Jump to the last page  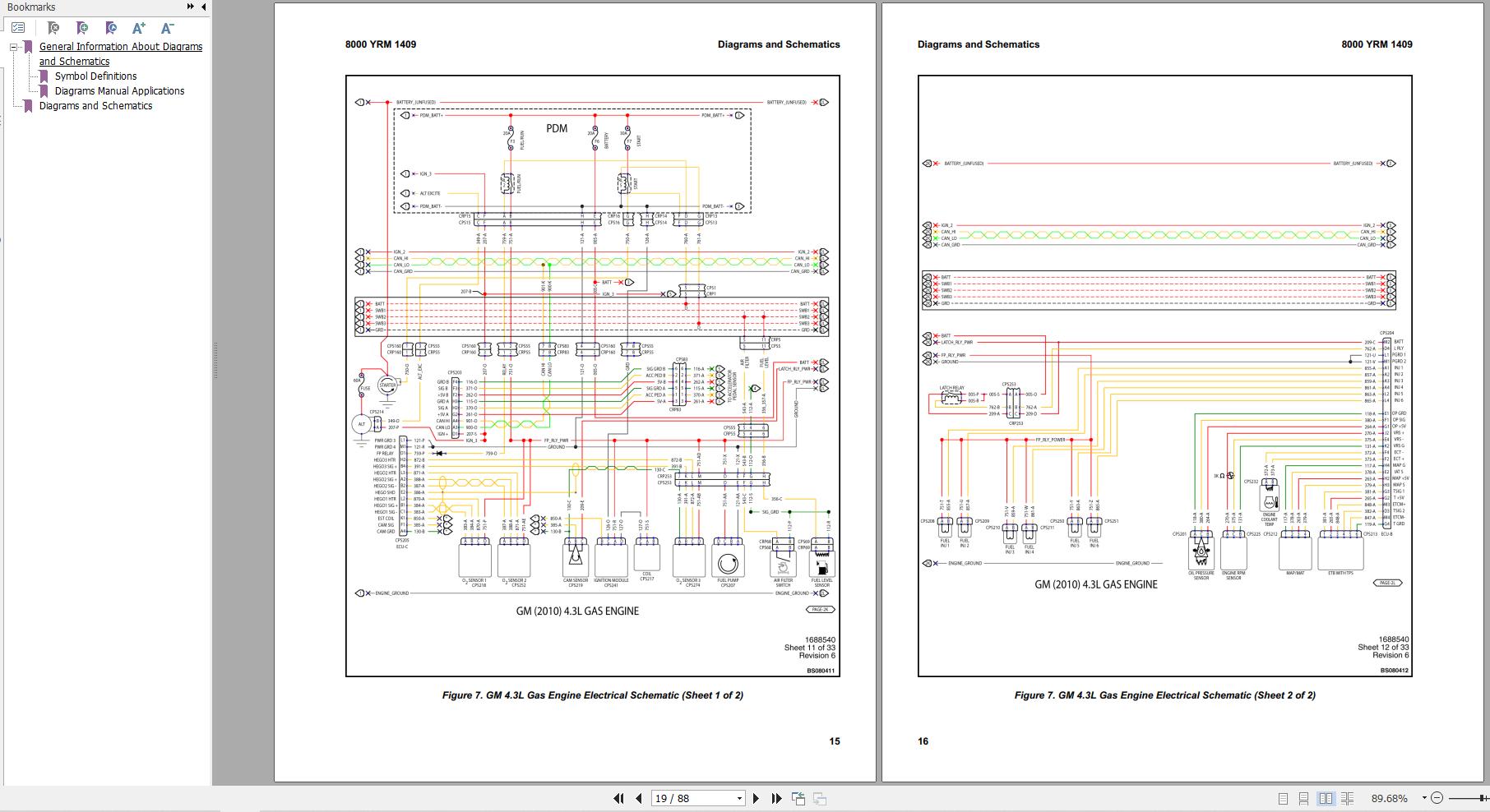point(777,798)
